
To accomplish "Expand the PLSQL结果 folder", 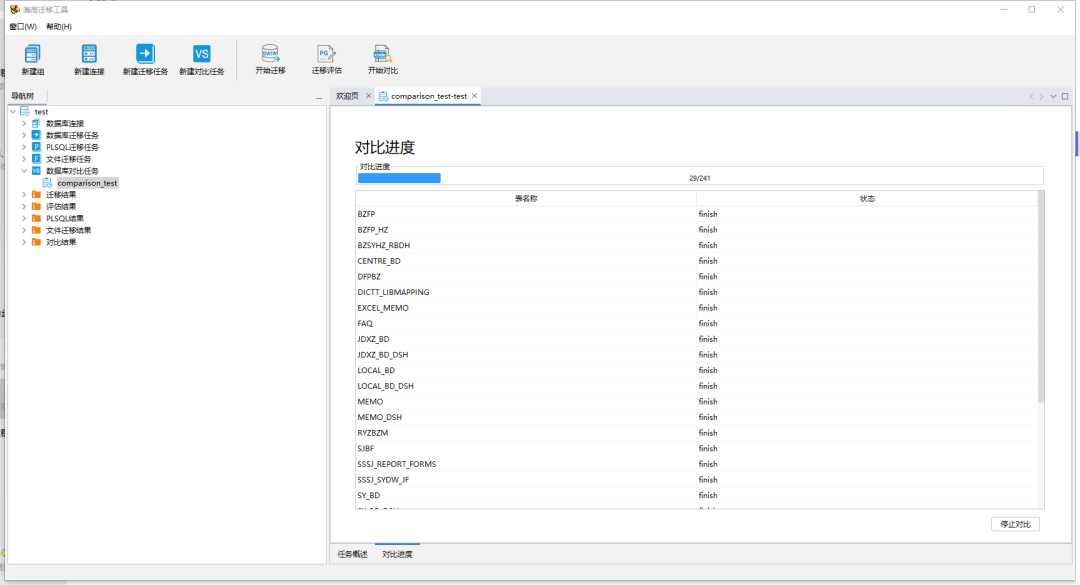I will click(24, 218).
